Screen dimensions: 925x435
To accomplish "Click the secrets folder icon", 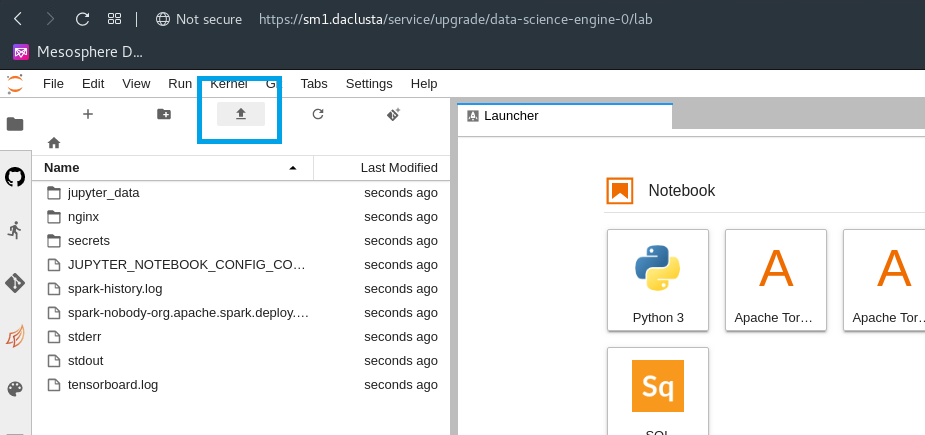I will click(54, 241).
